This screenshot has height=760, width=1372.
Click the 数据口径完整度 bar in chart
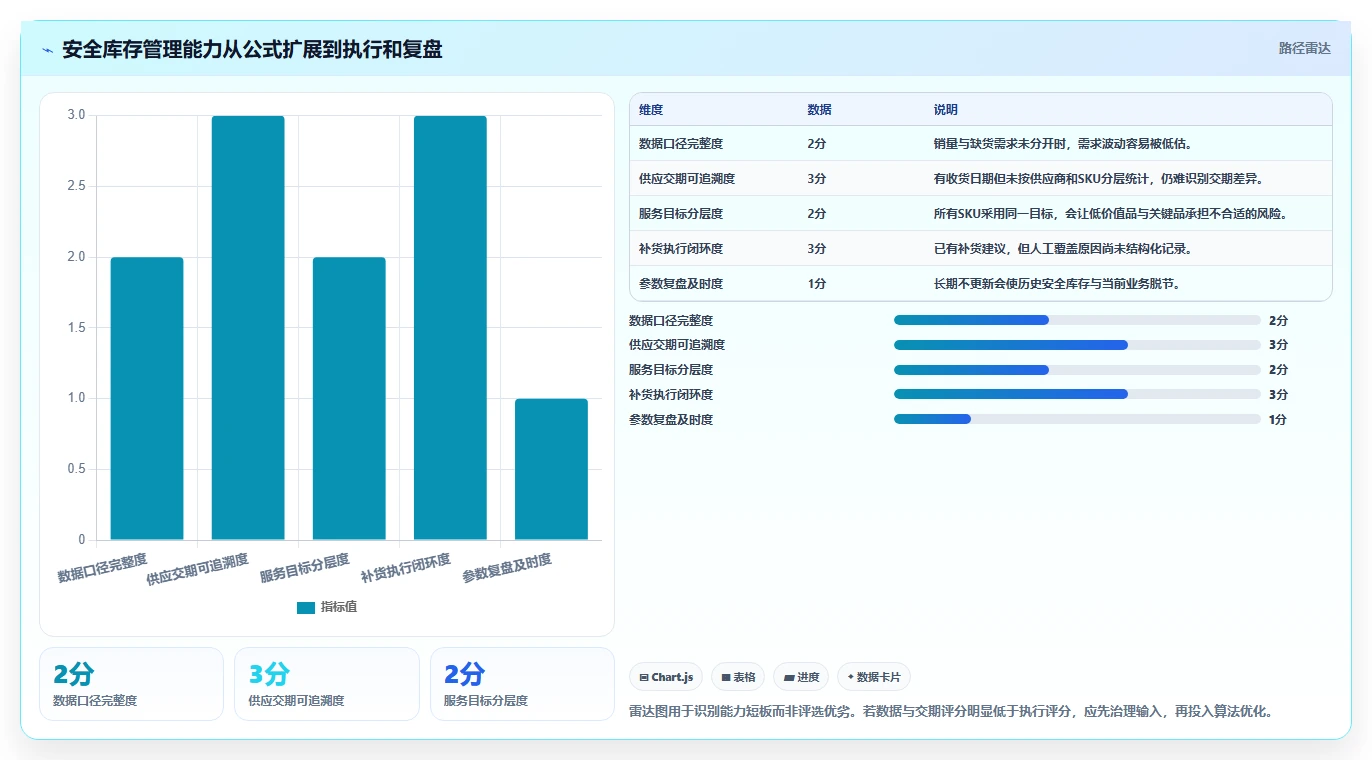pyautogui.click(x=147, y=398)
